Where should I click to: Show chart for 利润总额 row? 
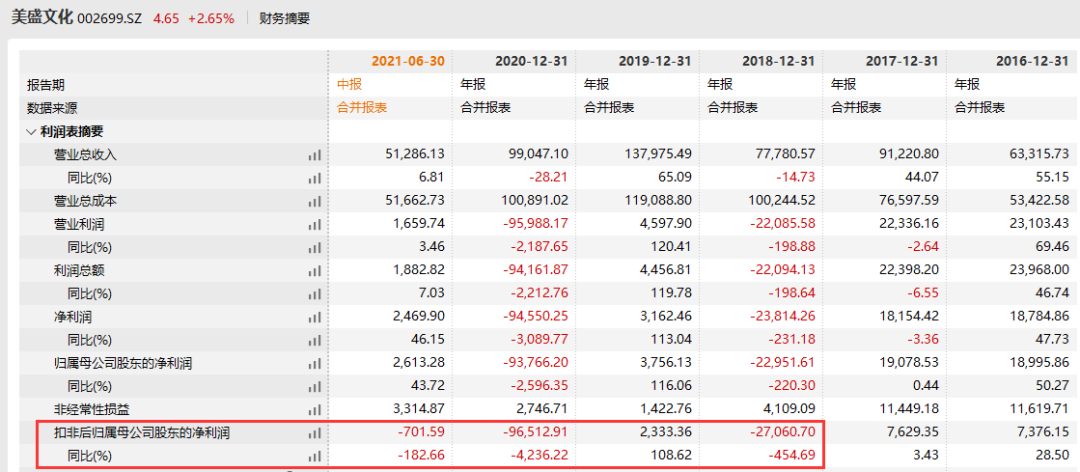[315, 269]
